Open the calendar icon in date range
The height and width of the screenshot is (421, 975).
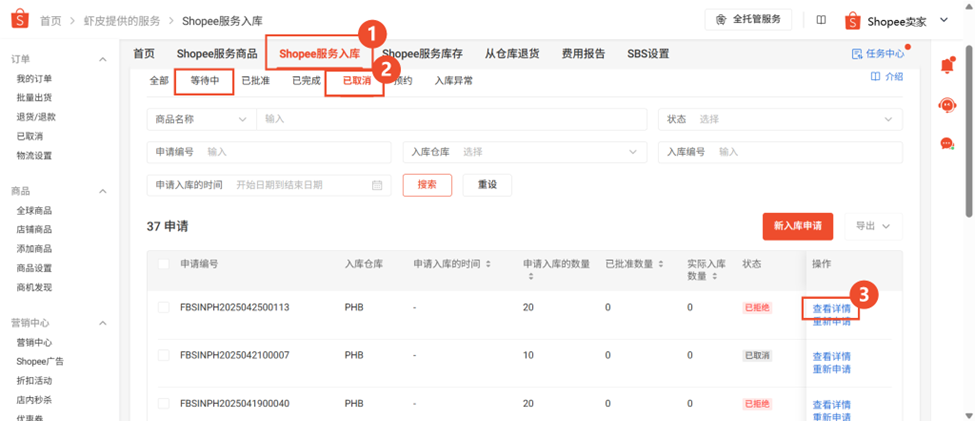(x=377, y=185)
